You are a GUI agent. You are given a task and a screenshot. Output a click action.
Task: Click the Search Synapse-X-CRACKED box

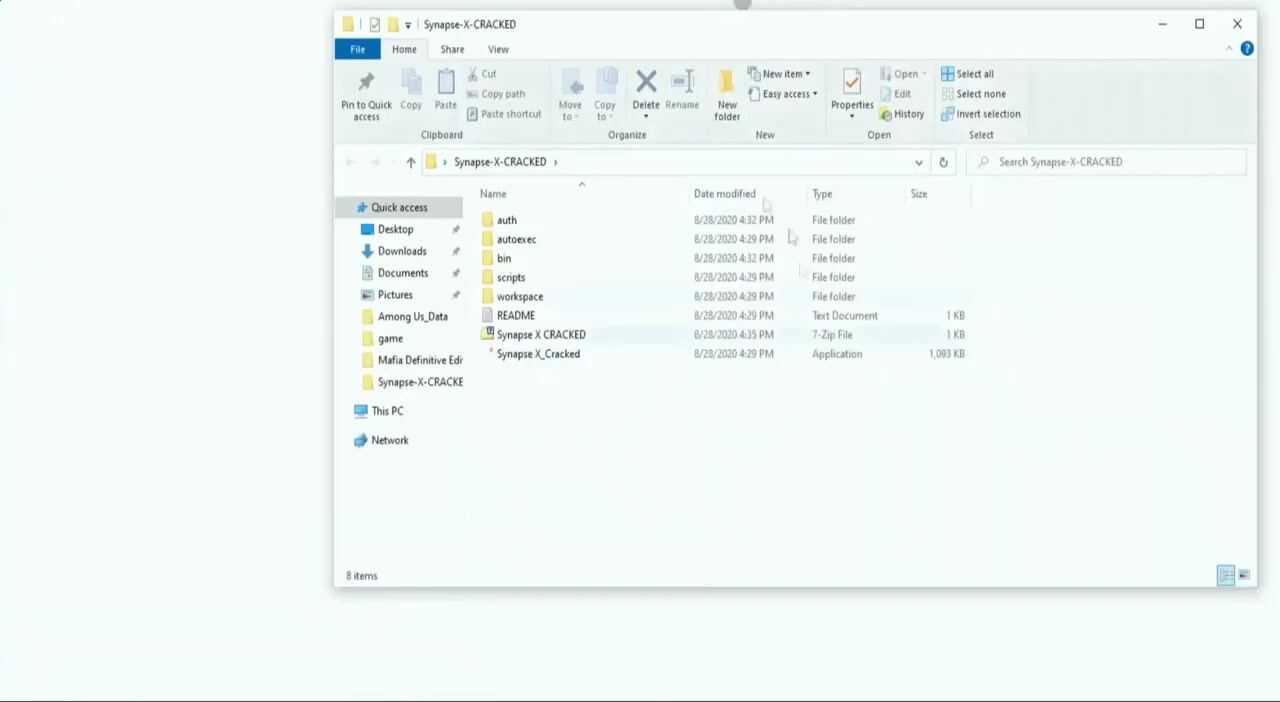(1106, 162)
